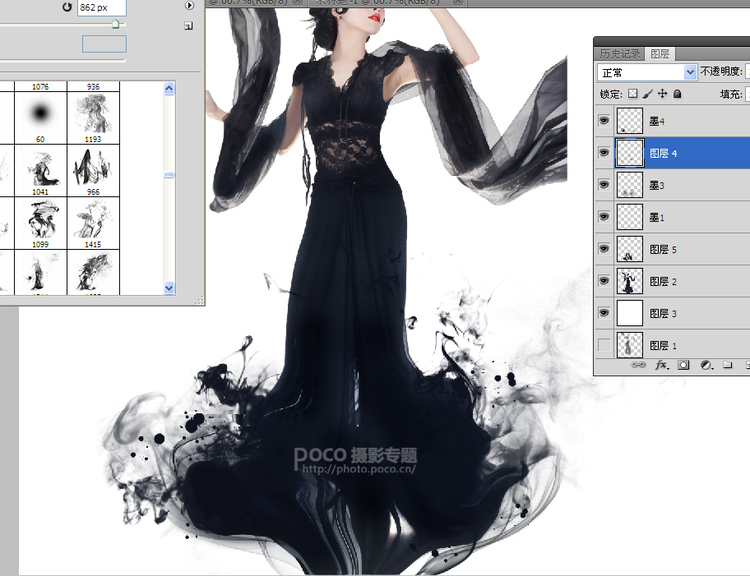Image resolution: width=750 pixels, height=576 pixels.
Task: Select the brush preset below brush 1415
Action: pyautogui.click(x=93, y=272)
